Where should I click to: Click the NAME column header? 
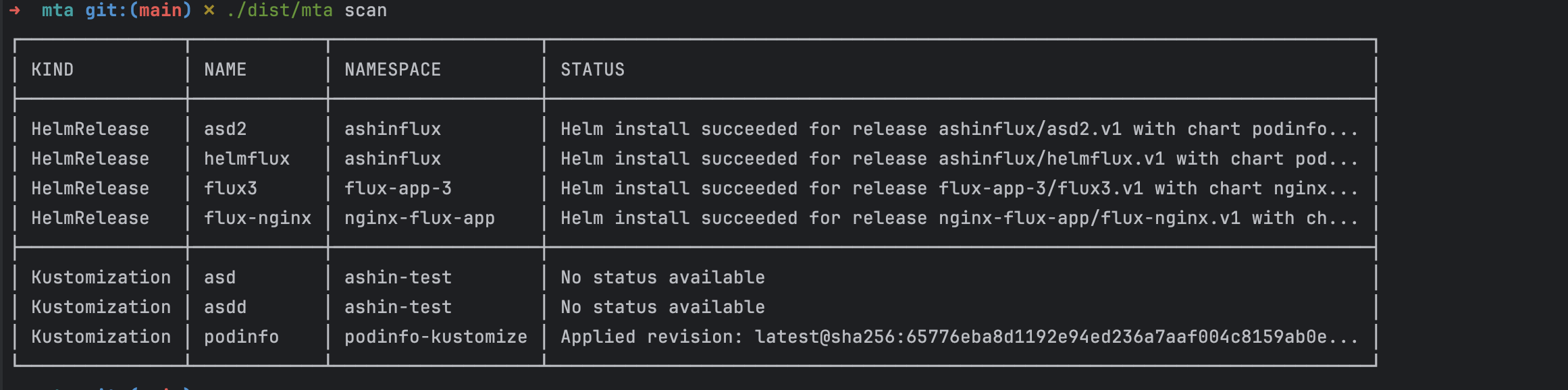pos(225,69)
